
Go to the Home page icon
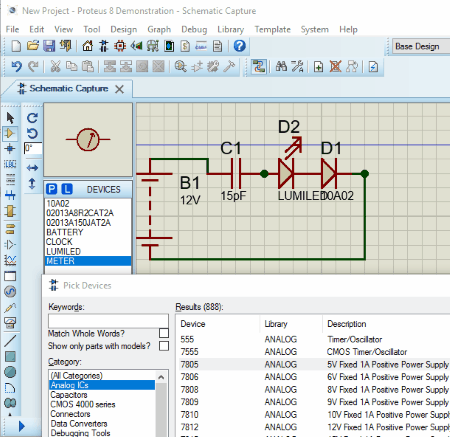[87, 46]
